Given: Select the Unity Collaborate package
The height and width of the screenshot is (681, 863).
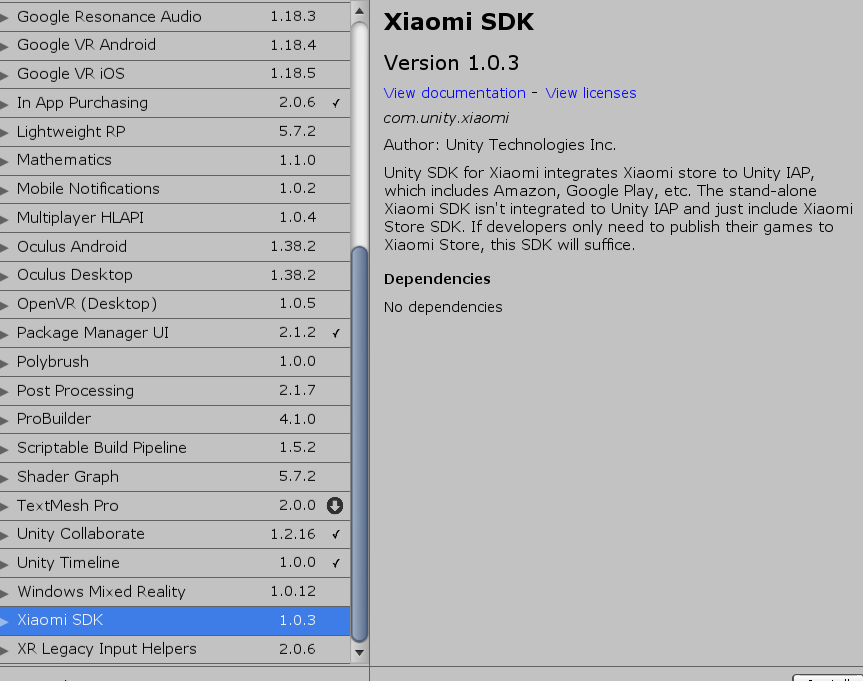Looking at the screenshot, I should (175, 534).
